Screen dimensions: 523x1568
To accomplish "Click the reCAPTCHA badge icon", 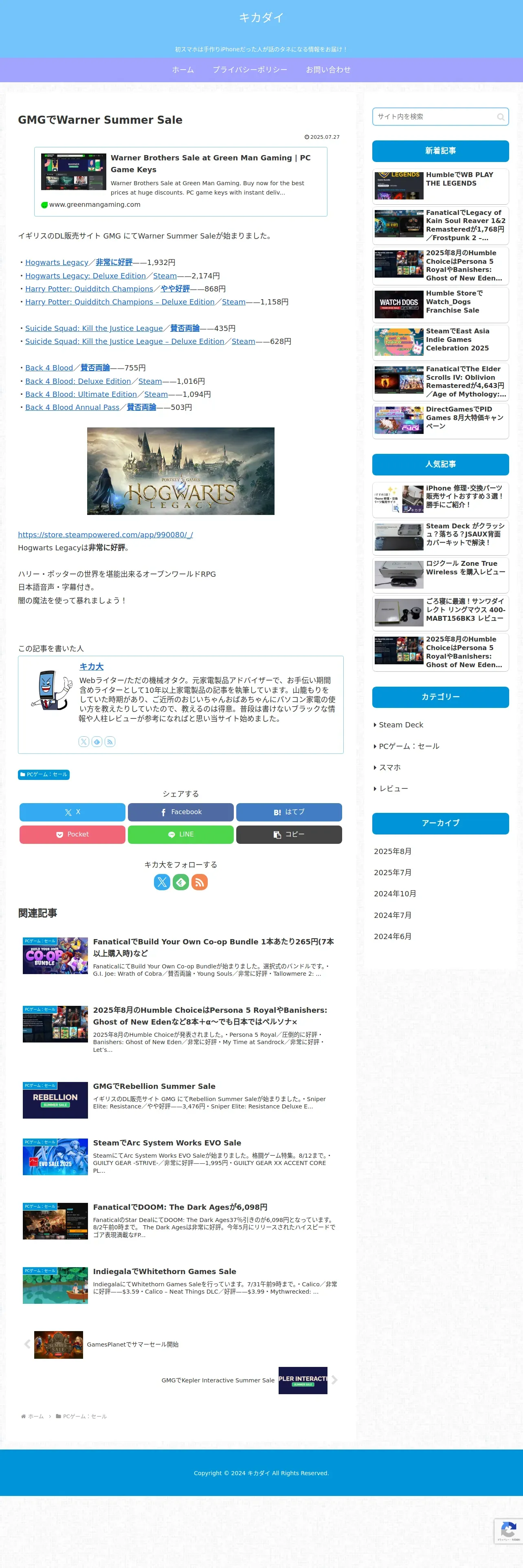I will tap(509, 1531).
